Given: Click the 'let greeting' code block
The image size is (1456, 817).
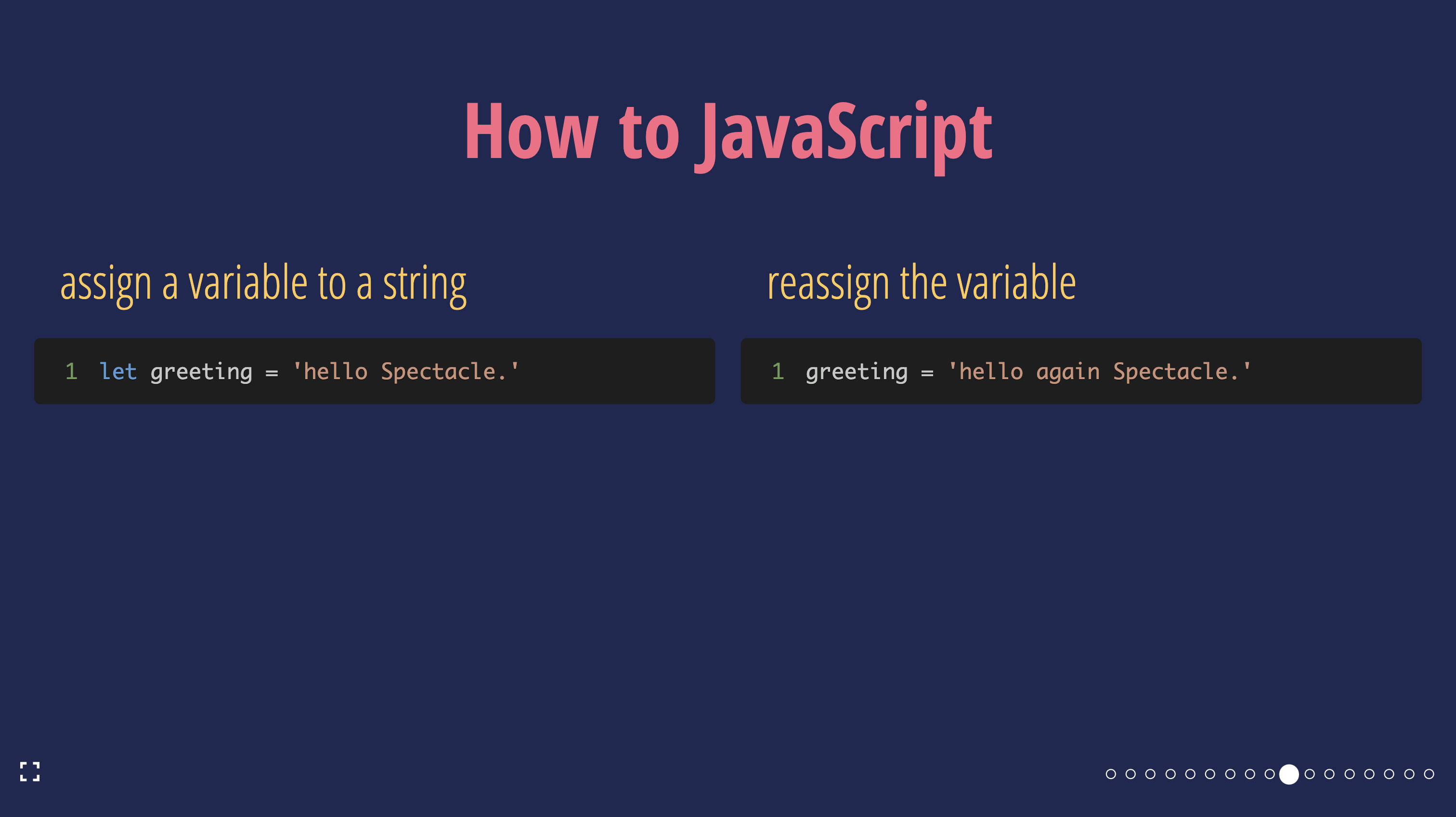Looking at the screenshot, I should point(374,371).
